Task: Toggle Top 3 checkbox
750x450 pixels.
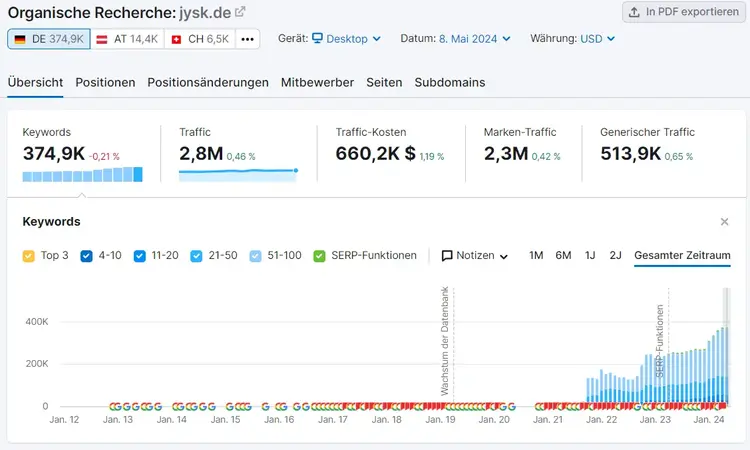Action: [x=29, y=256]
